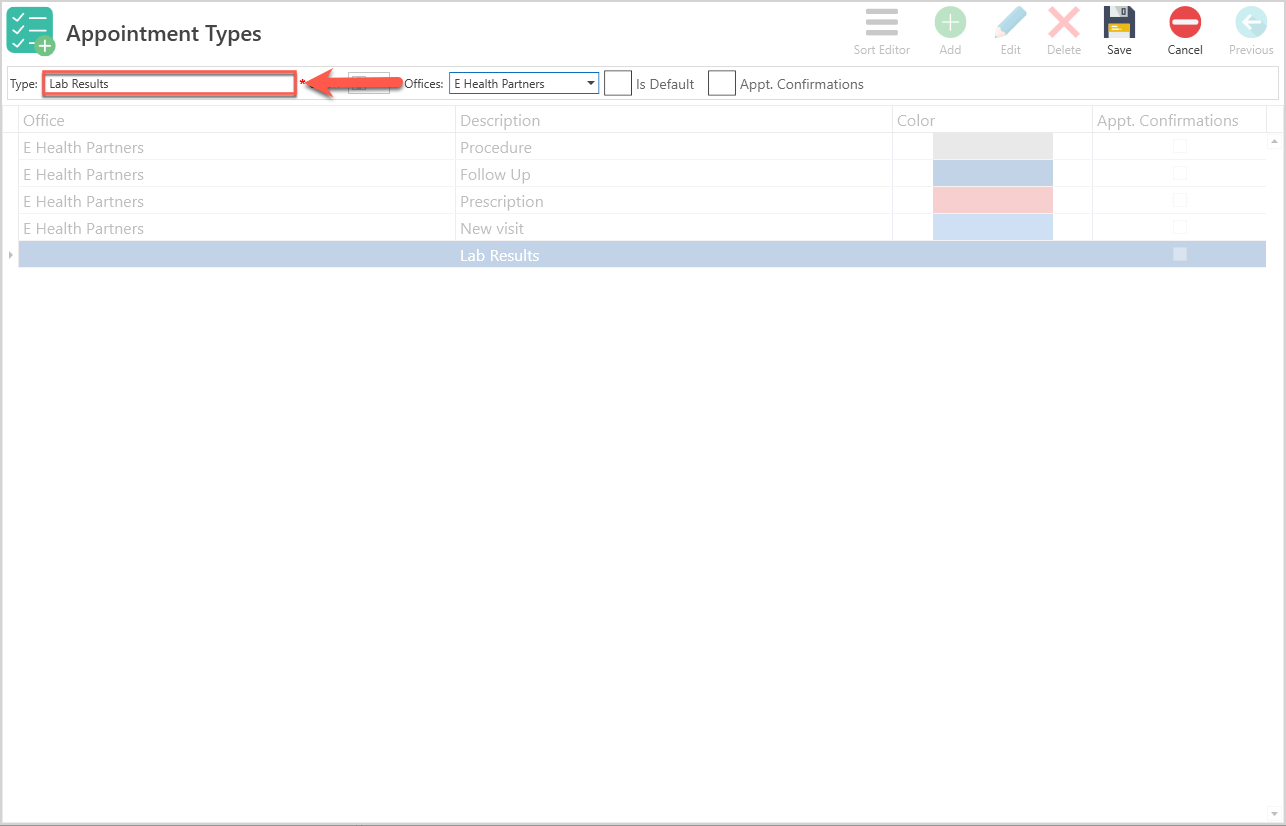This screenshot has width=1286, height=826.
Task: Click the grid scrollbar down arrow
Action: pyautogui.click(x=1274, y=812)
